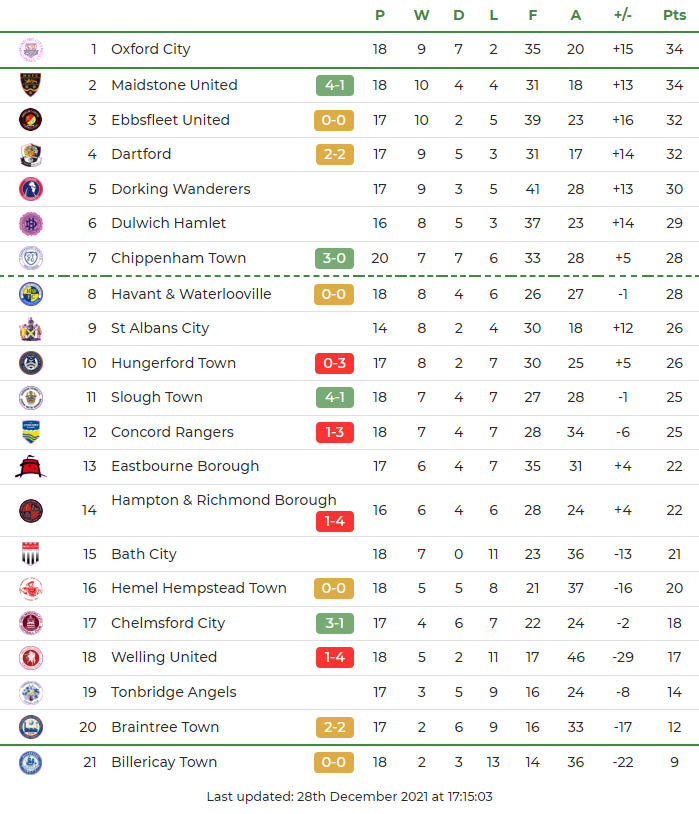Click the St Albans City crest

[31, 328]
